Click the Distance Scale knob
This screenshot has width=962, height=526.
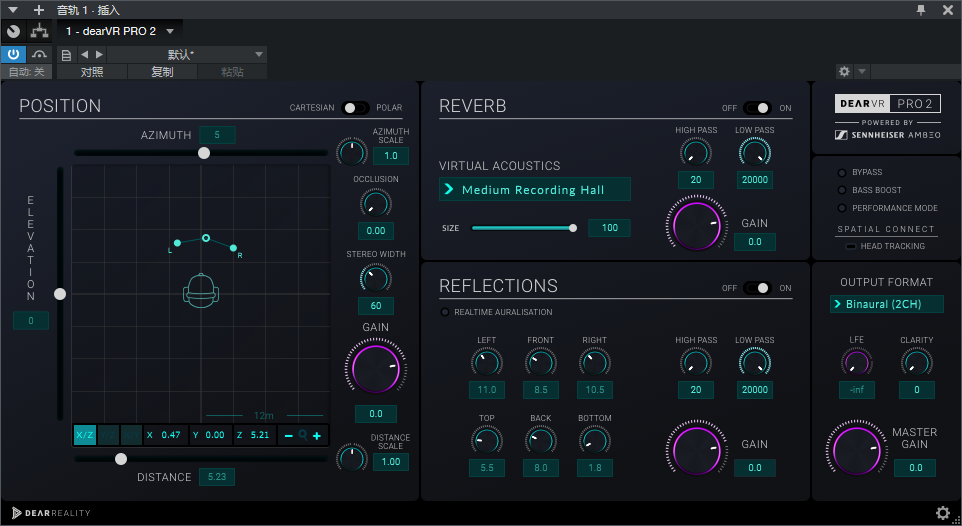point(352,458)
